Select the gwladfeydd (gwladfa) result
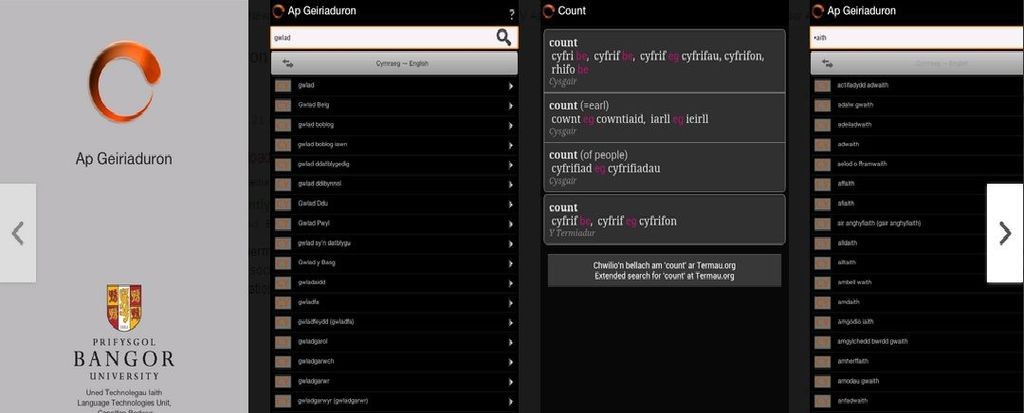This screenshot has width=1024, height=413. (394, 322)
